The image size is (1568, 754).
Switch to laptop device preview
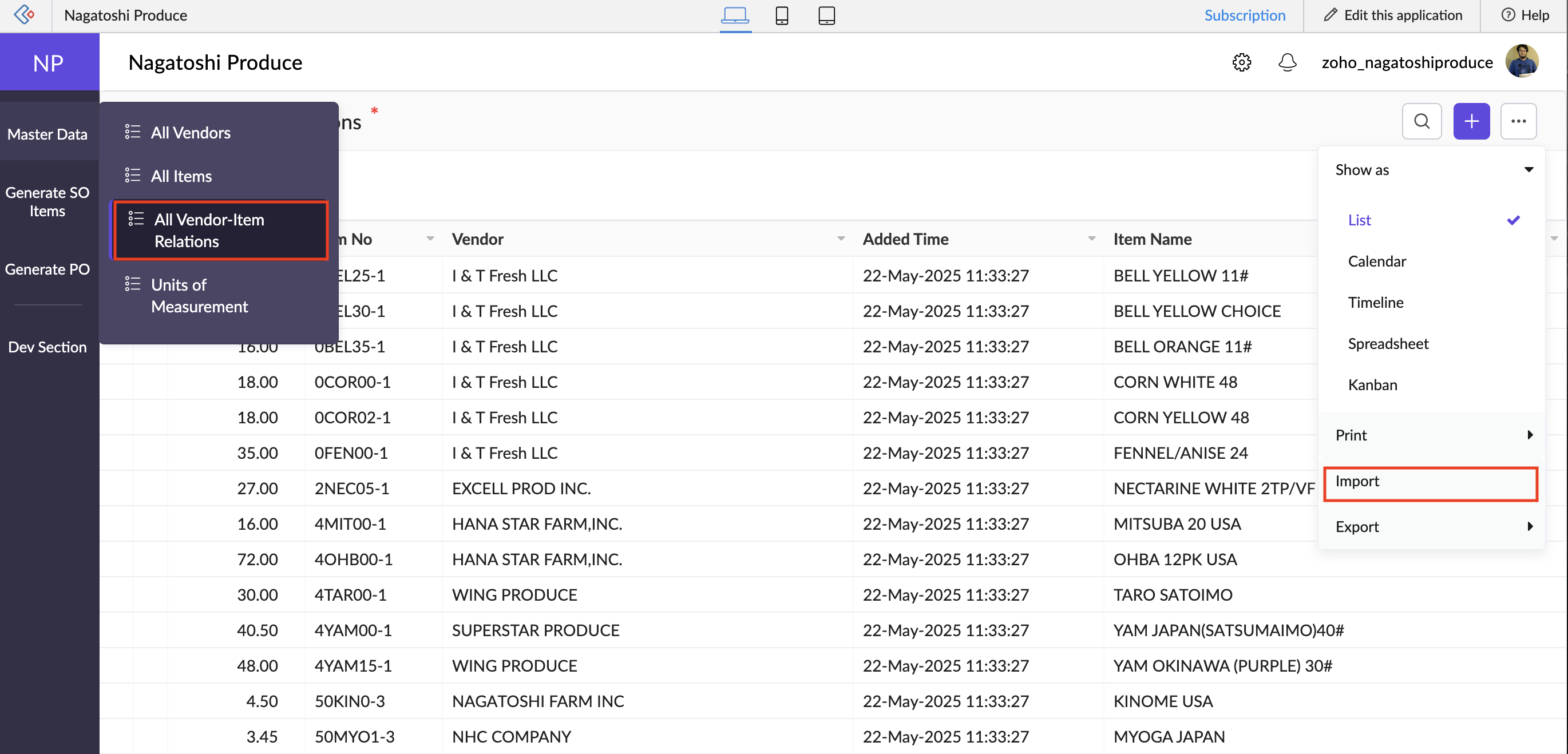tap(735, 15)
